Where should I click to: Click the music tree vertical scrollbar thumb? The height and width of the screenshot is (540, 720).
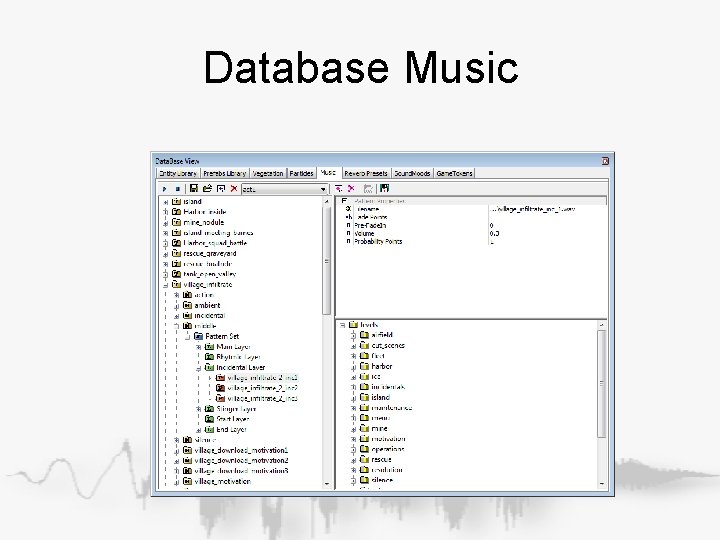(326, 260)
